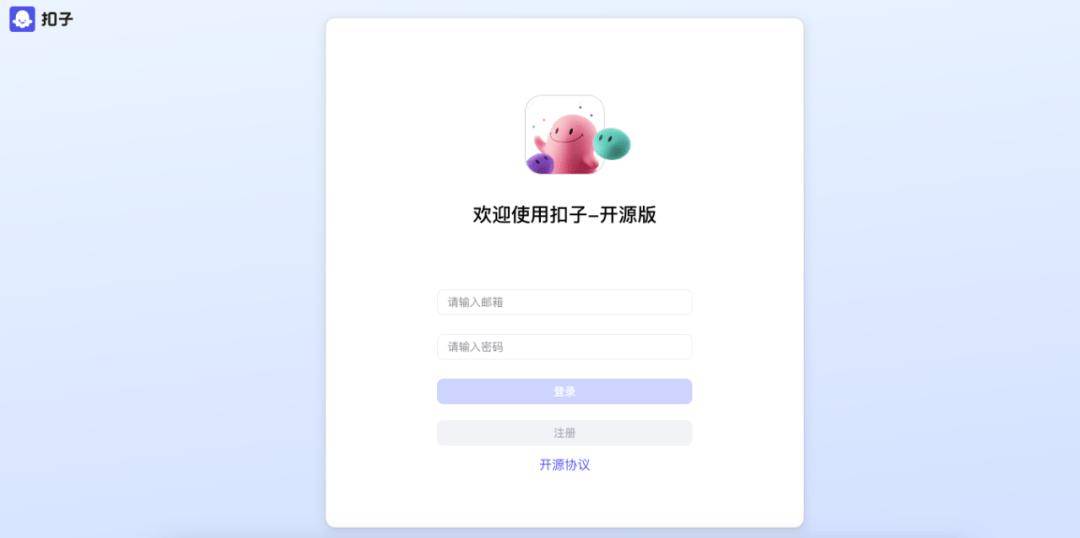Focus the 请输入密码 password field
The image size is (1080, 538).
(x=564, y=347)
